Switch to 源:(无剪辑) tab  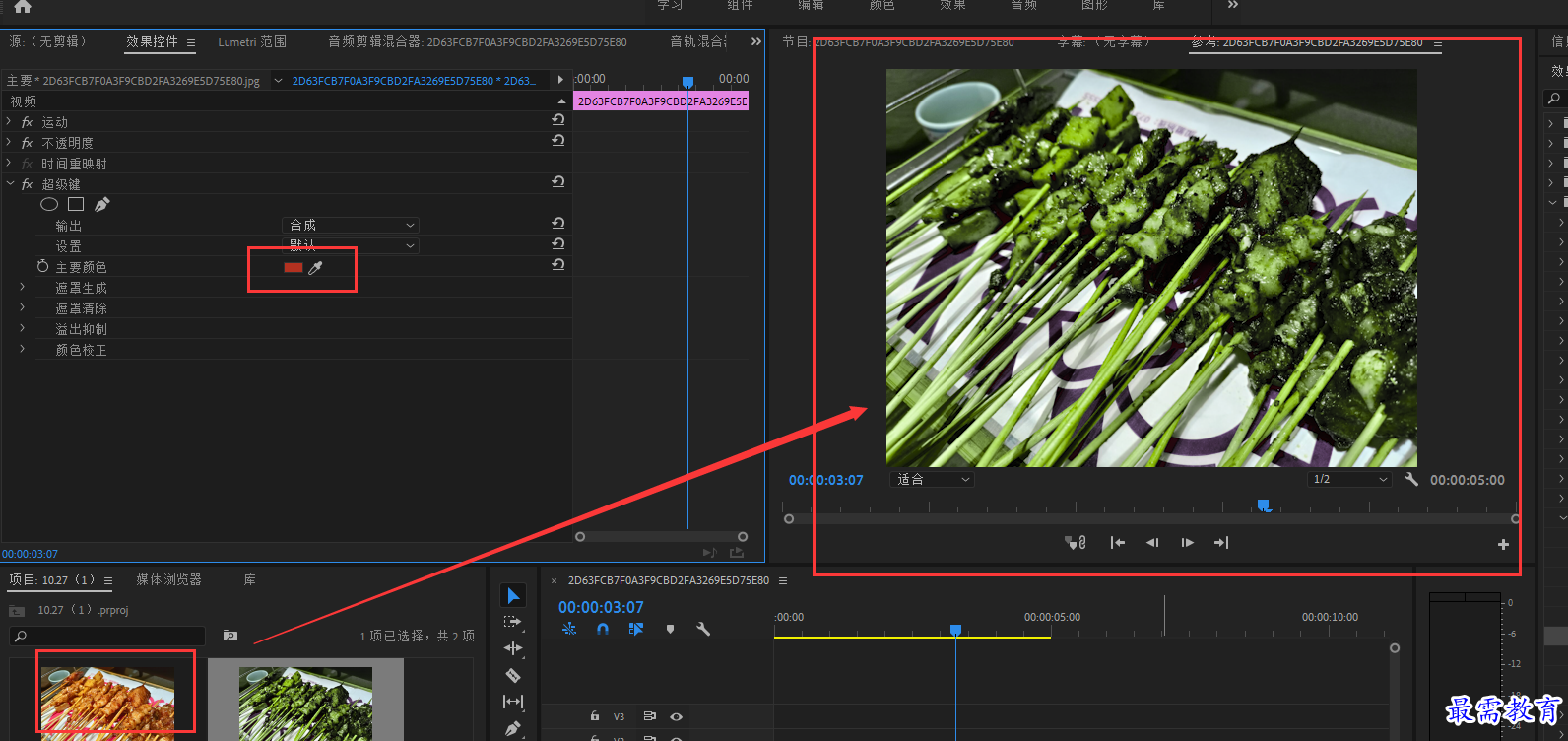(48, 41)
